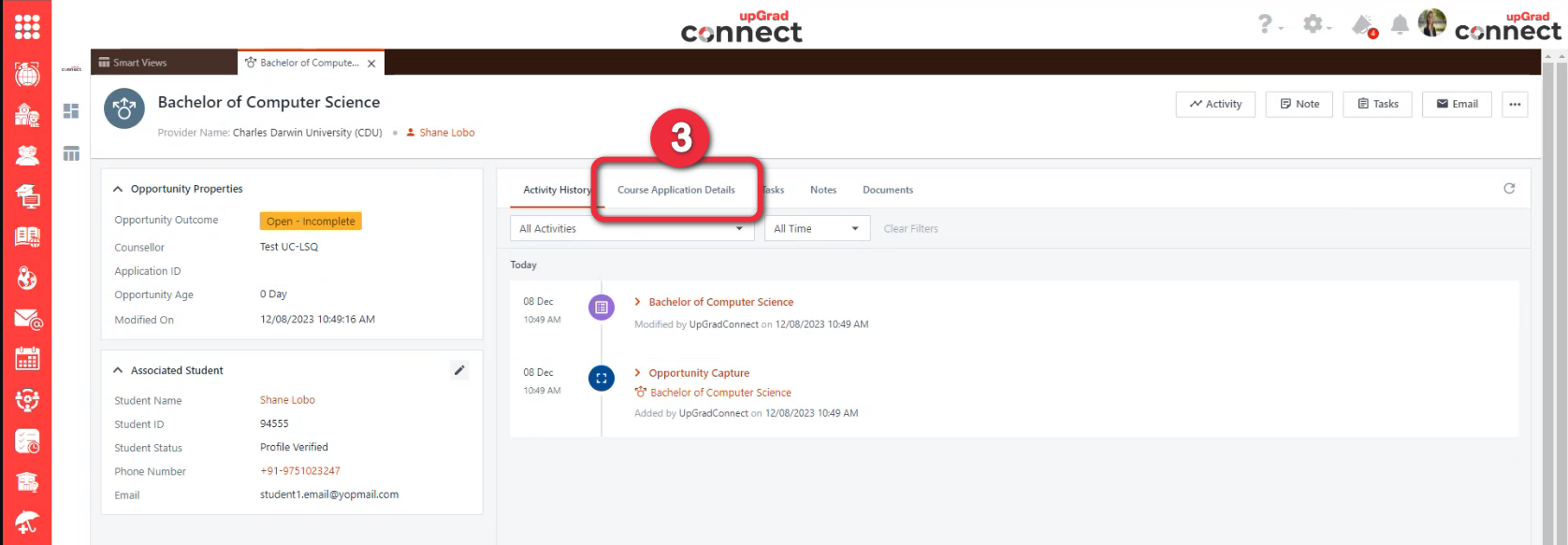Open the settings gear menu
The height and width of the screenshot is (545, 1568).
[1314, 24]
